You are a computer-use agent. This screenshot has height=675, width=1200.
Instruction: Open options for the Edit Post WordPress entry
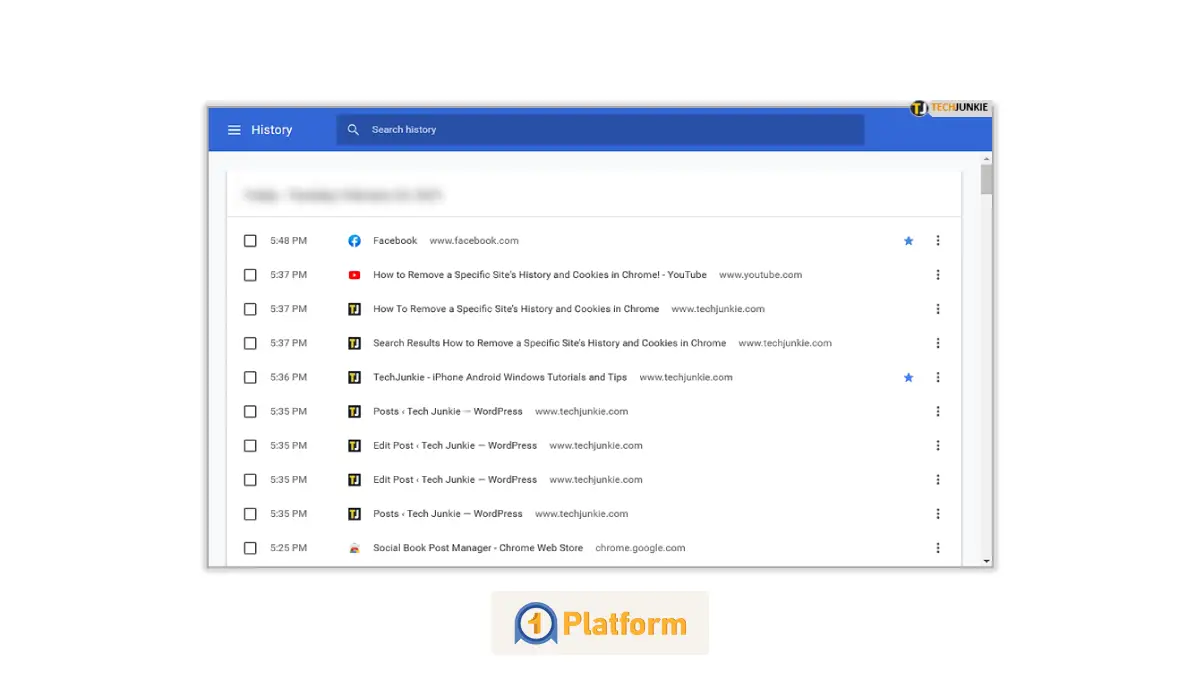[x=938, y=445]
